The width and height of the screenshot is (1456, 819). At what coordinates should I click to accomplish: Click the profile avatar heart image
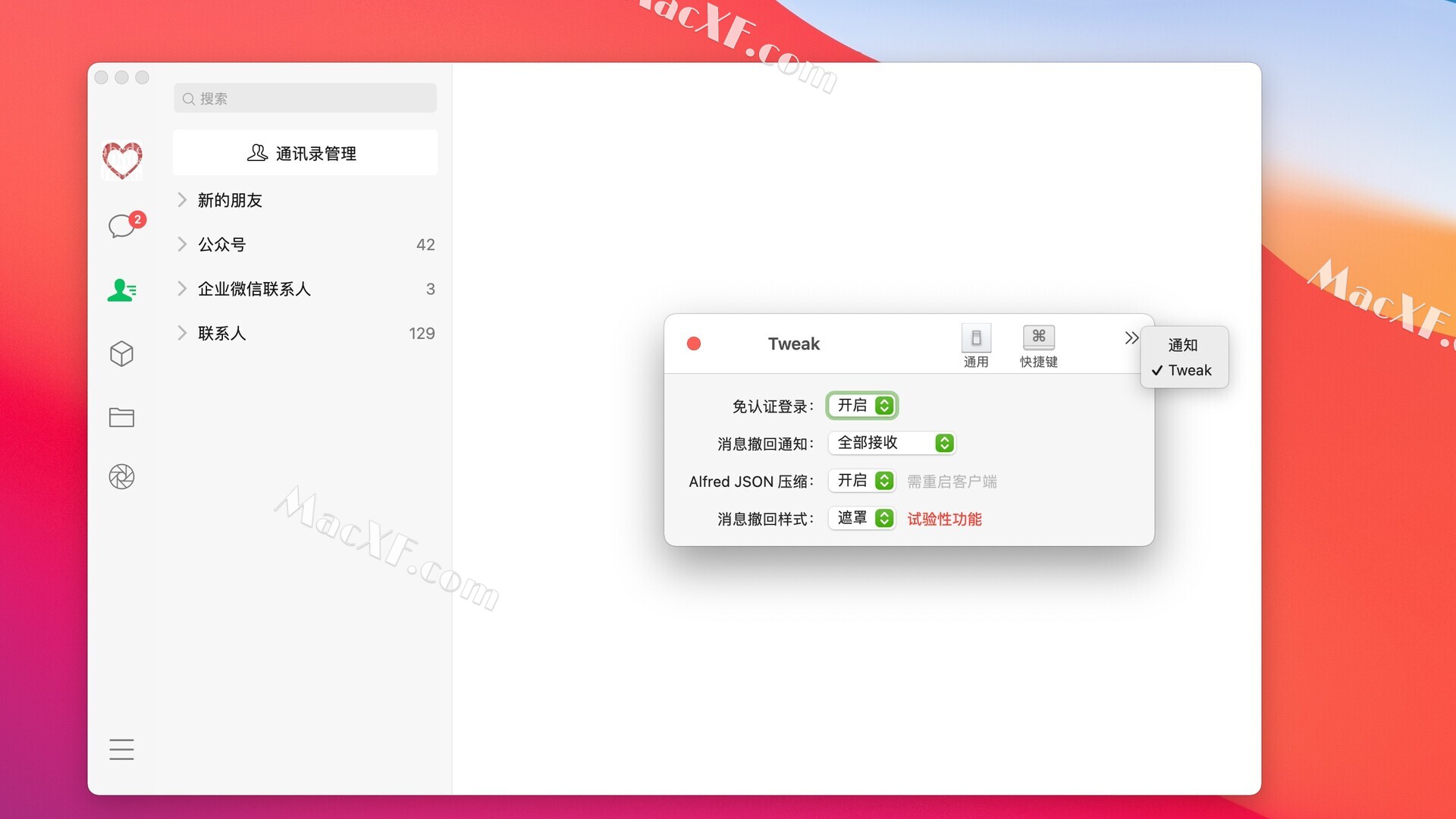click(122, 160)
